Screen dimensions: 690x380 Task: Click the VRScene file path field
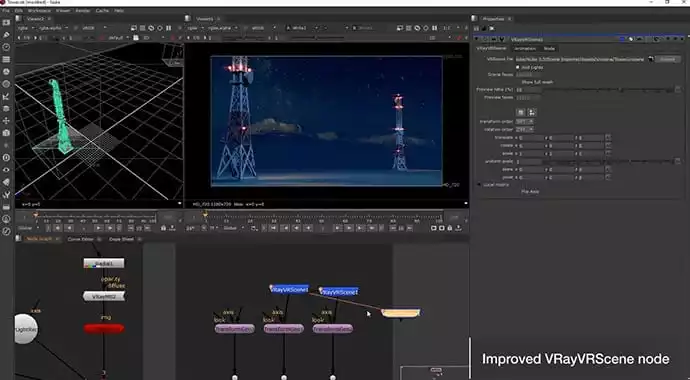[x=580, y=59]
